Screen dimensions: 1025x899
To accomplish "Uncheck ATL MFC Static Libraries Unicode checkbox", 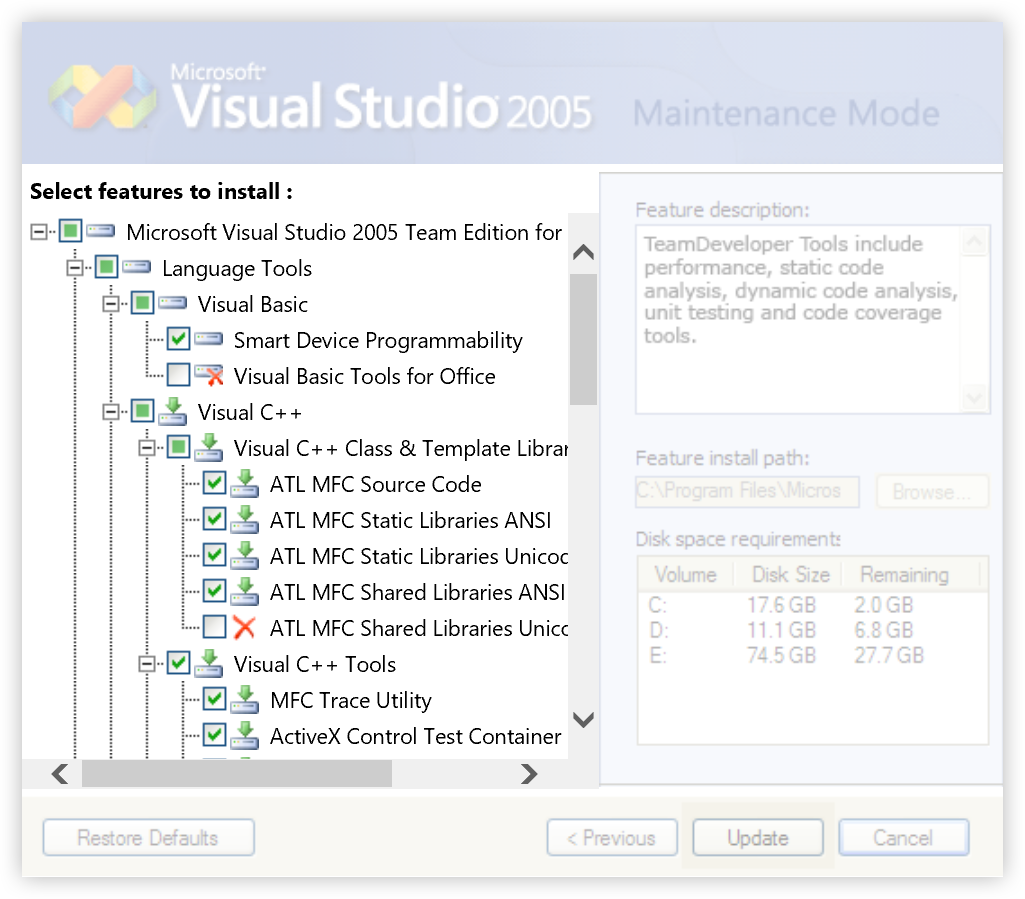I will [x=214, y=554].
